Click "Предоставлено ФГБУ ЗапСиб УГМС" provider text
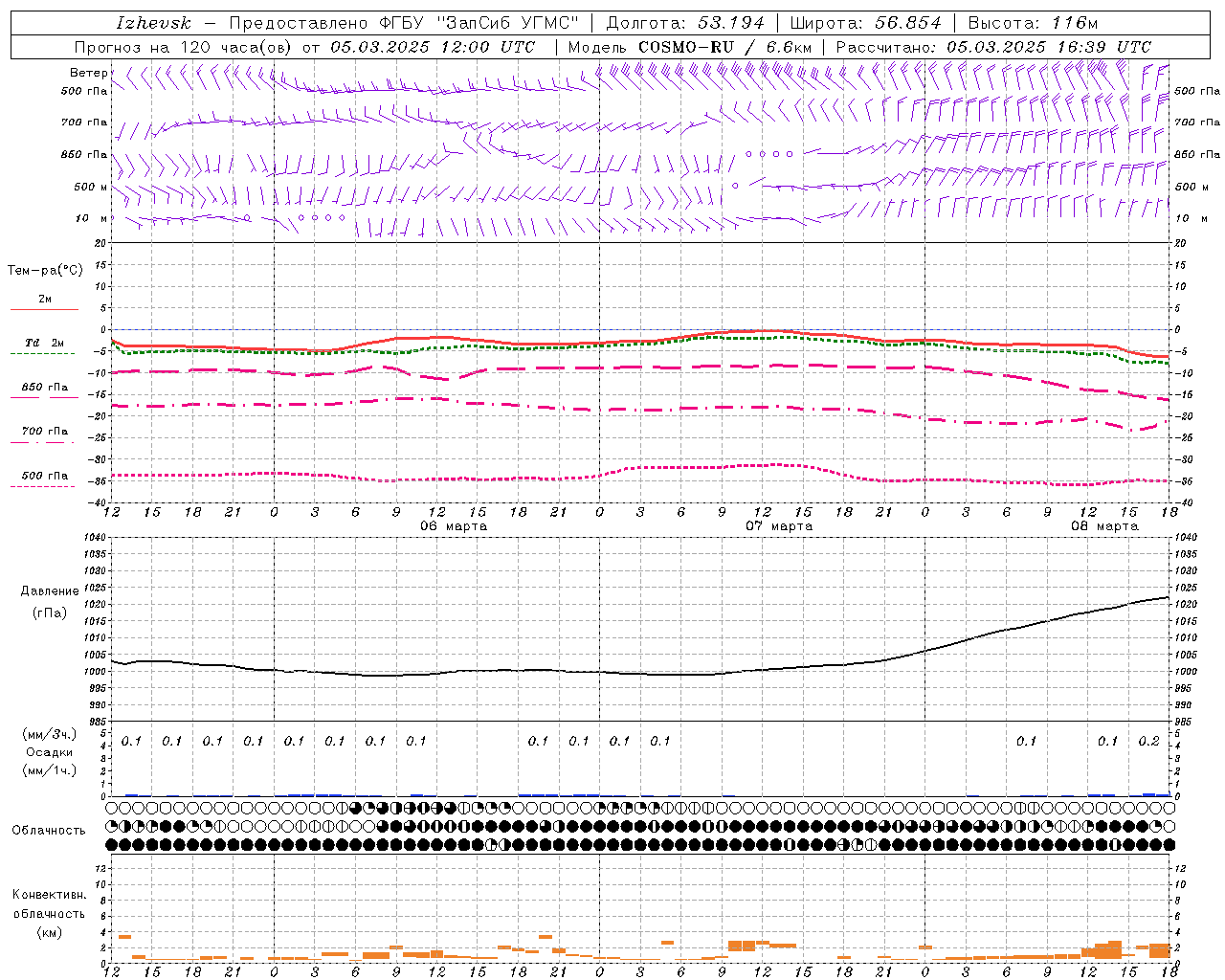 (x=405, y=23)
